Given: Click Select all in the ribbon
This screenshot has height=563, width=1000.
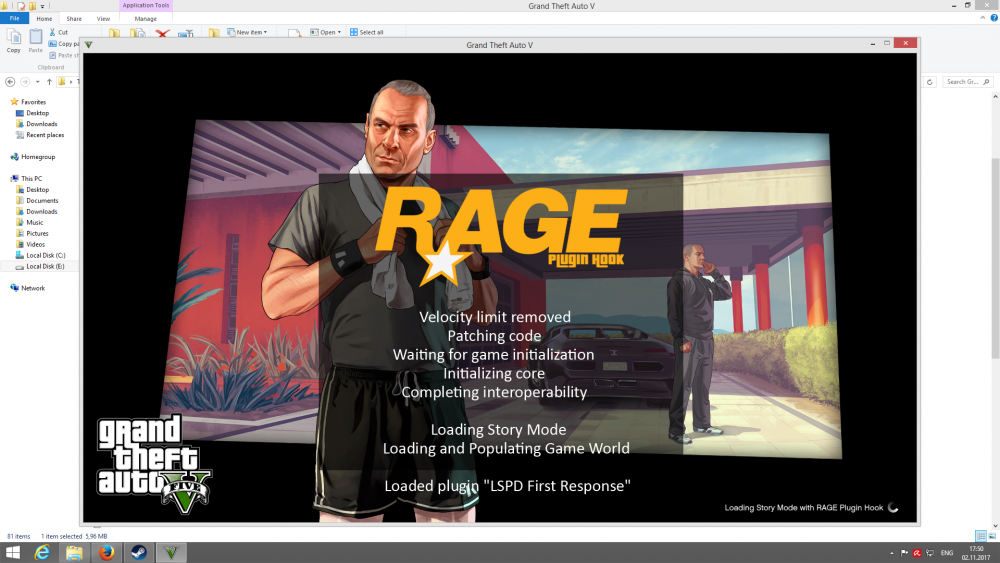Looking at the screenshot, I should [367, 32].
